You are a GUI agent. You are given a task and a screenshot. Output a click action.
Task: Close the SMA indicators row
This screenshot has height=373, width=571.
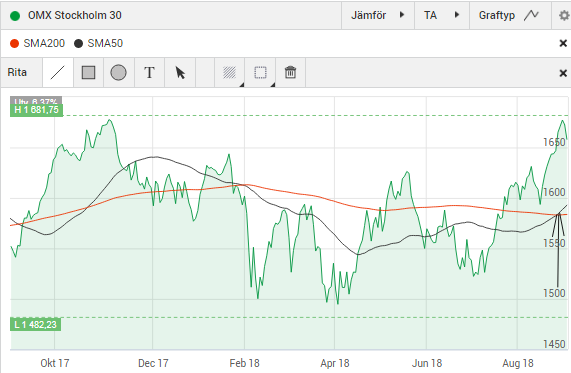click(563, 43)
